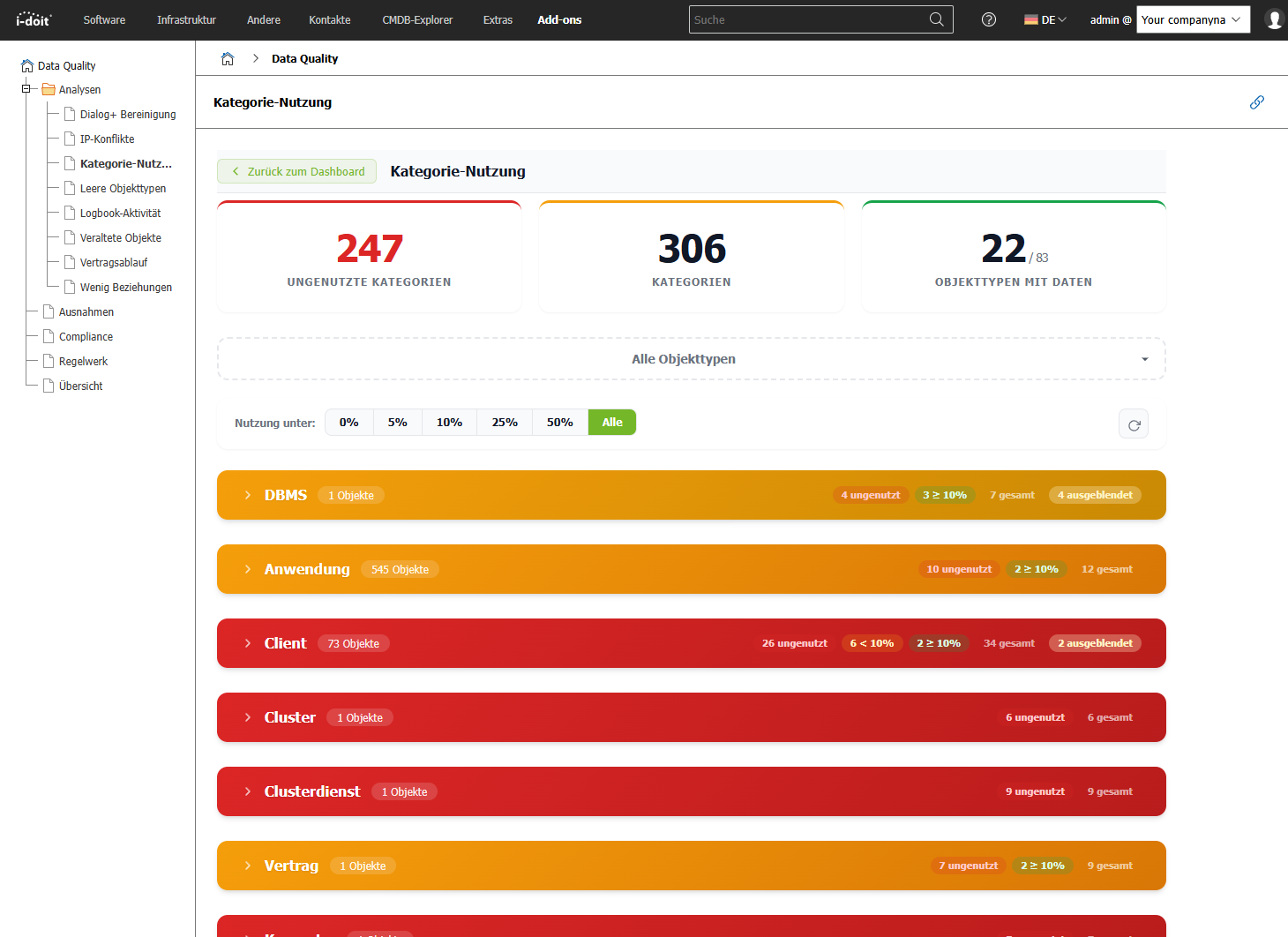
Task: Expand the DBMS category row
Action: pos(248,495)
